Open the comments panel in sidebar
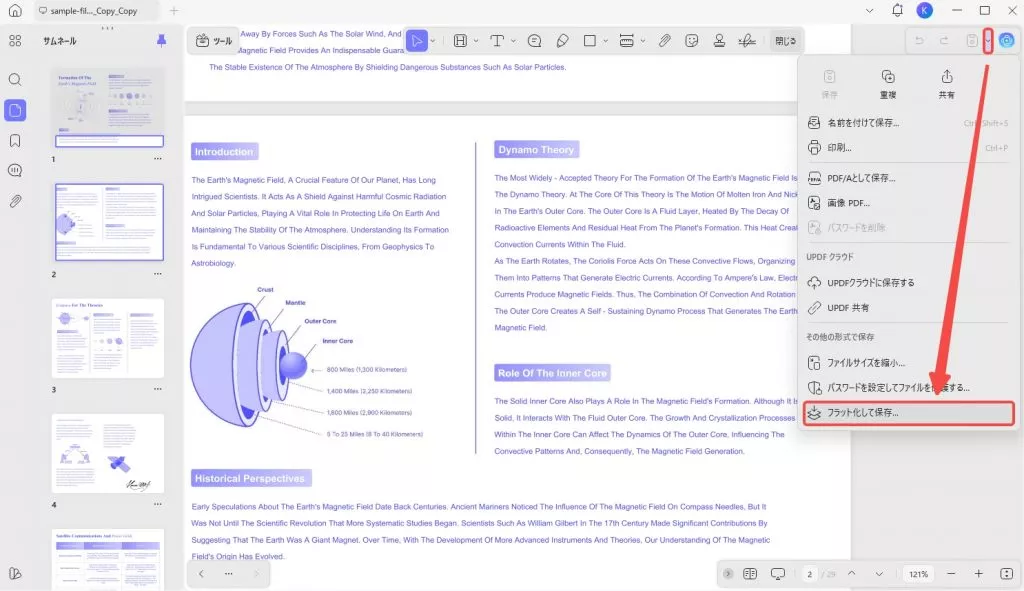This screenshot has height=591, width=1024. (x=15, y=170)
